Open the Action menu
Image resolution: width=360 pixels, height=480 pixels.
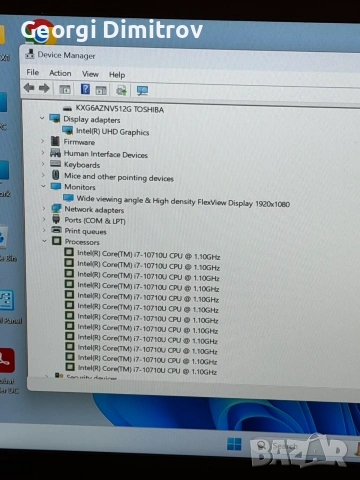(x=60, y=73)
